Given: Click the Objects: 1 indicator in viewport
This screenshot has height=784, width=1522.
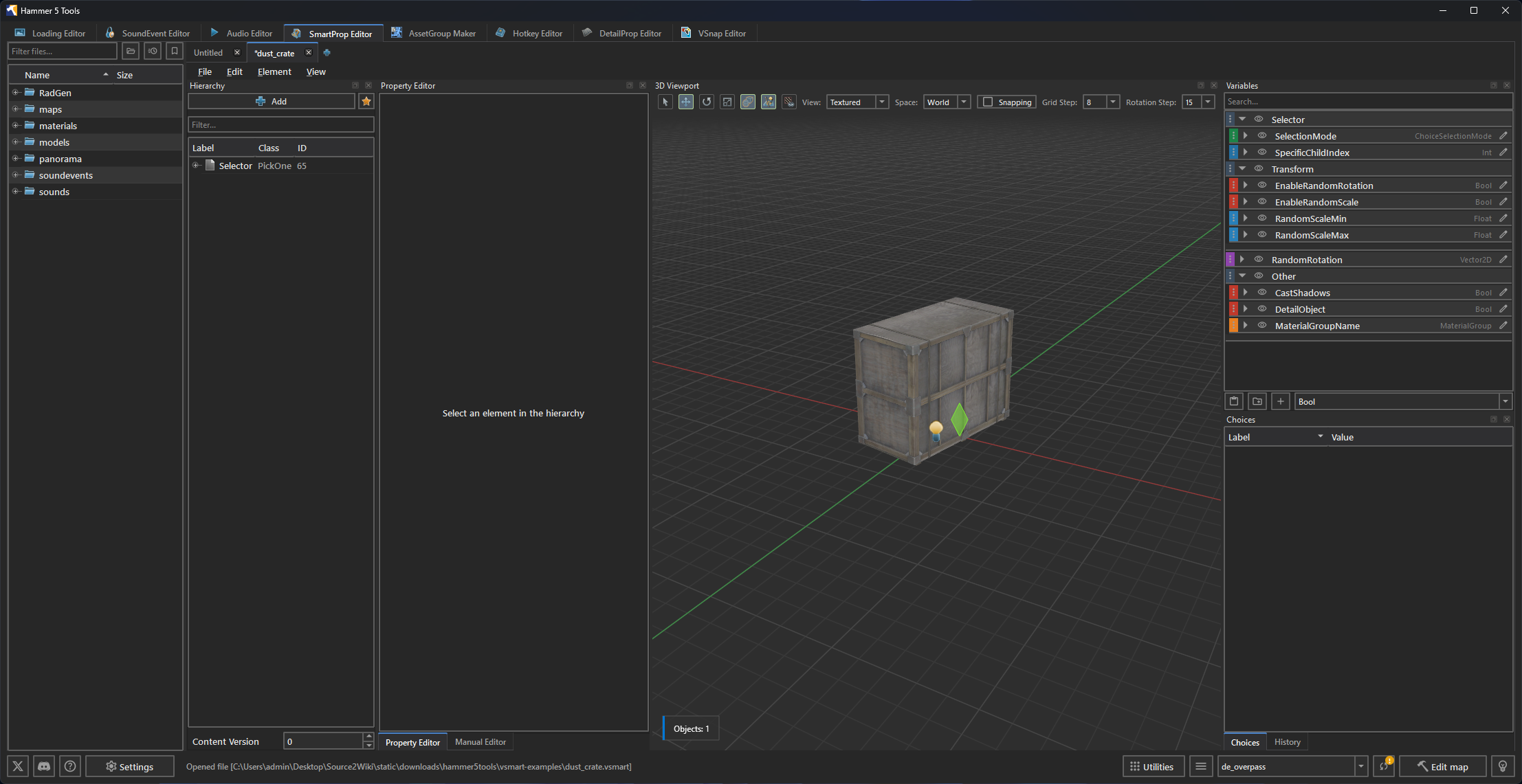Looking at the screenshot, I should (x=691, y=728).
